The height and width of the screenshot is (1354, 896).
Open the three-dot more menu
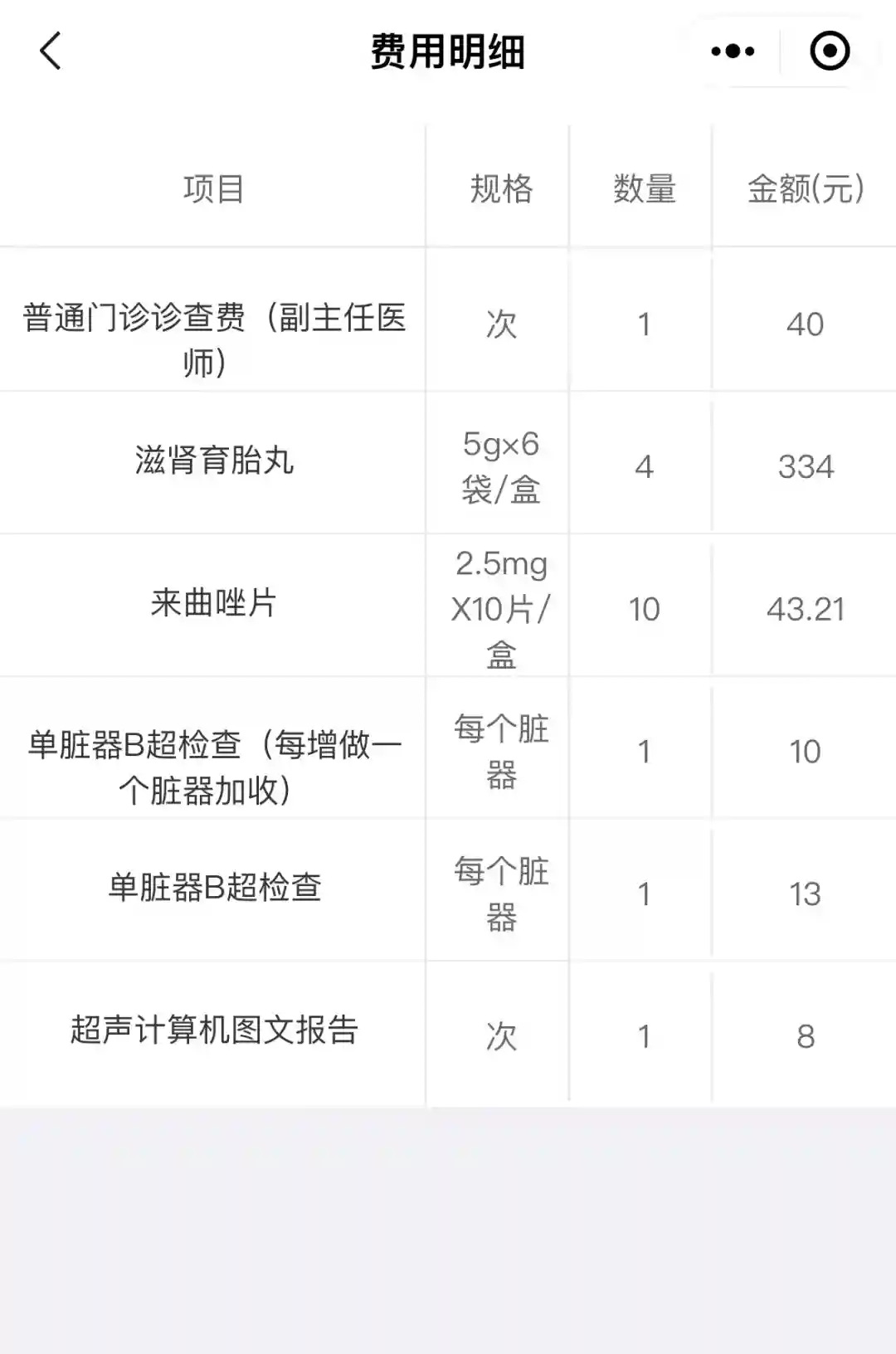733,51
